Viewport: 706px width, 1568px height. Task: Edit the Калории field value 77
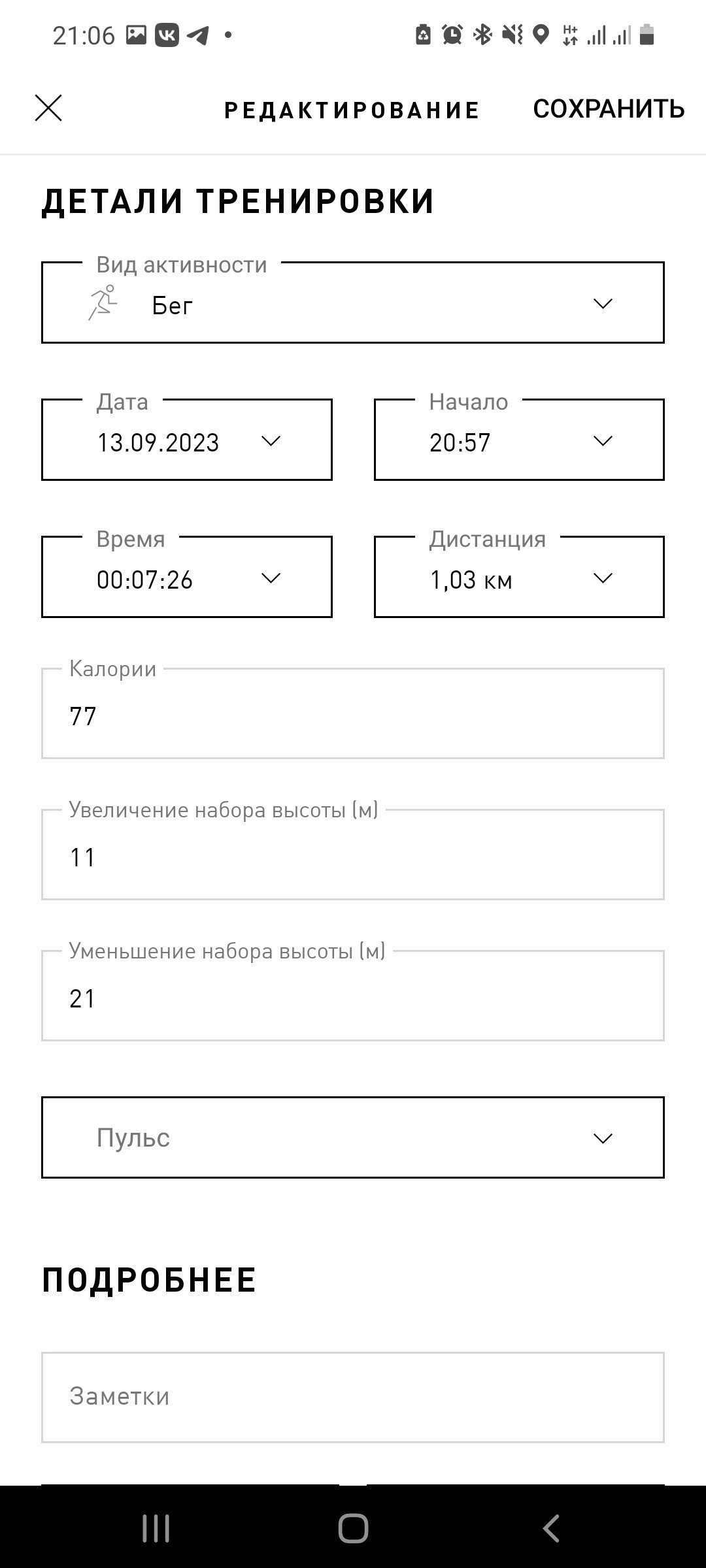(x=353, y=713)
